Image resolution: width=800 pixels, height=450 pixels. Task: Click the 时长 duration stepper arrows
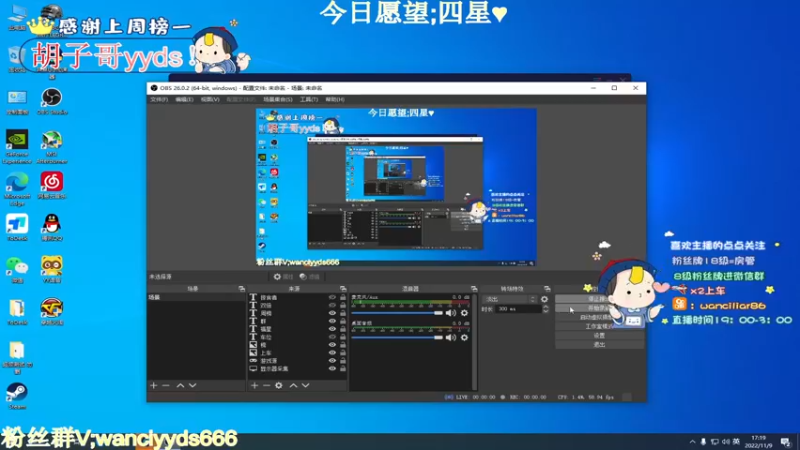point(545,309)
